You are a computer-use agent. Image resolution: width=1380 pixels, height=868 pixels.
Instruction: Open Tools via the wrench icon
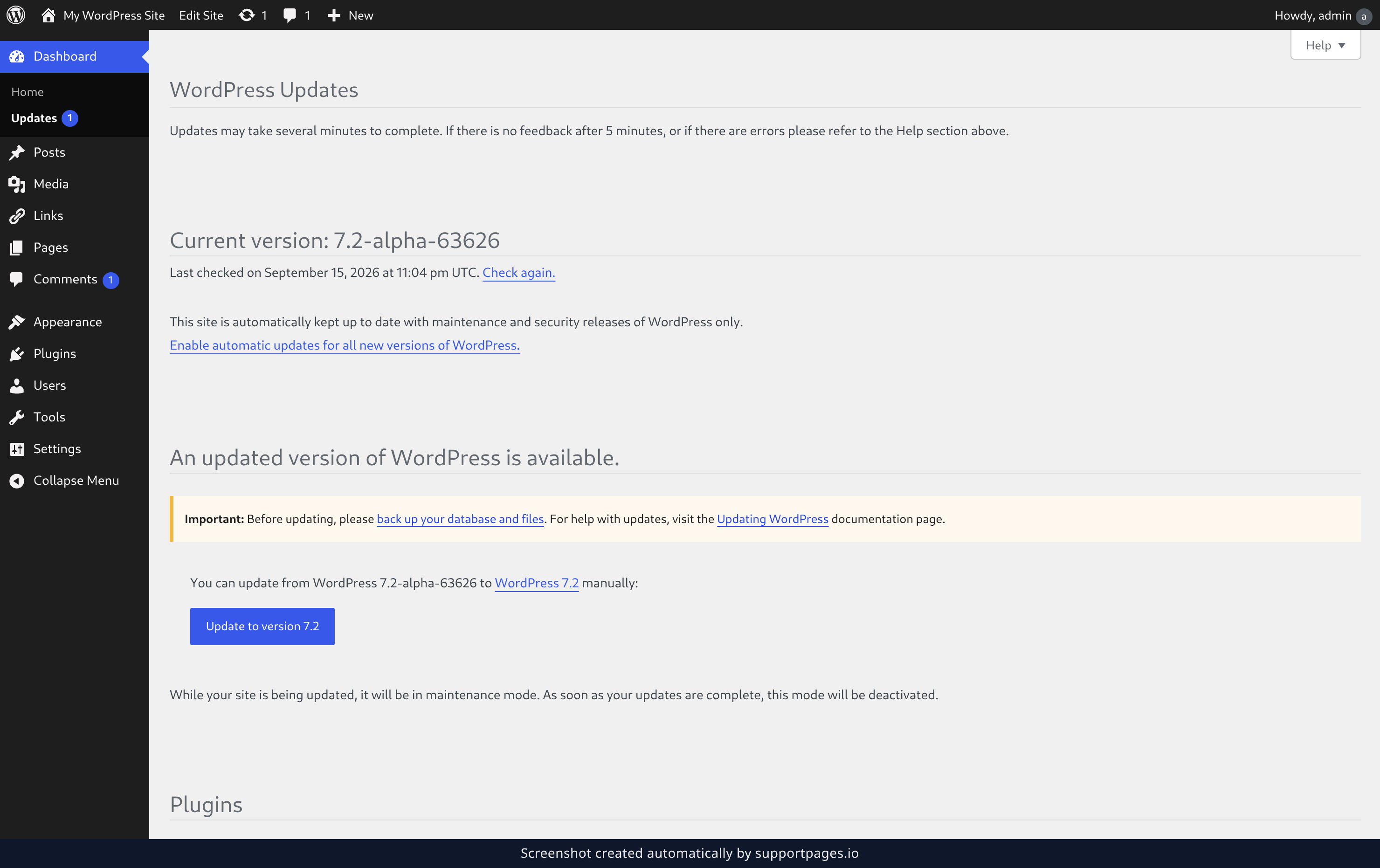(x=17, y=417)
